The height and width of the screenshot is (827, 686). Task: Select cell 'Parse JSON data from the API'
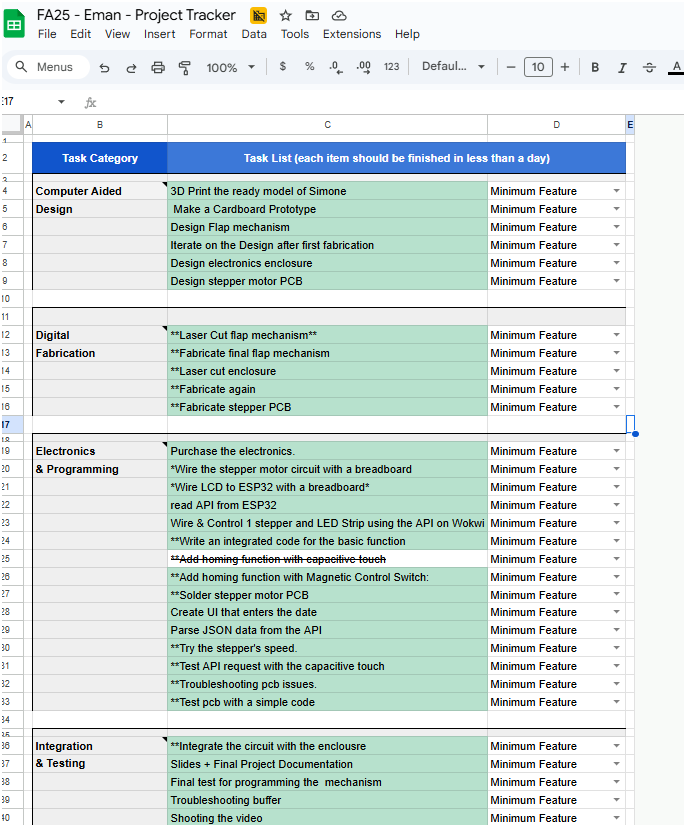click(327, 630)
